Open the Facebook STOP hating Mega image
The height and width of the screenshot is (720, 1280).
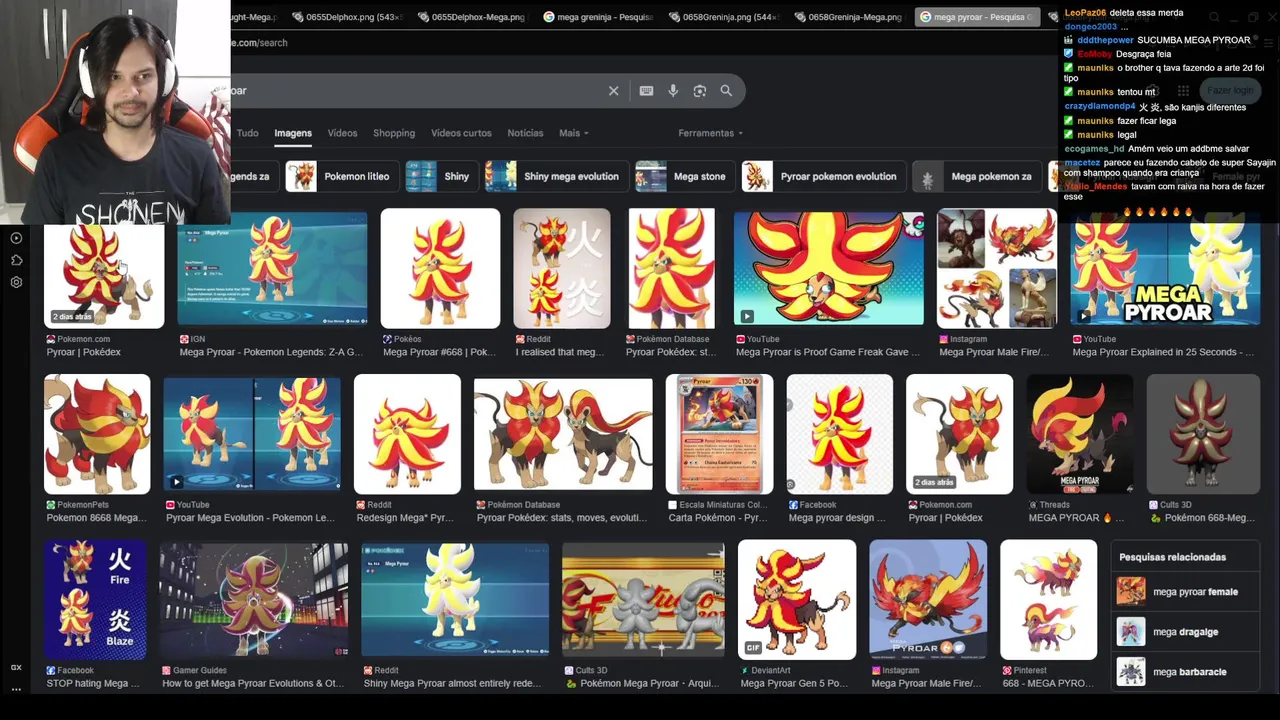[x=95, y=600]
